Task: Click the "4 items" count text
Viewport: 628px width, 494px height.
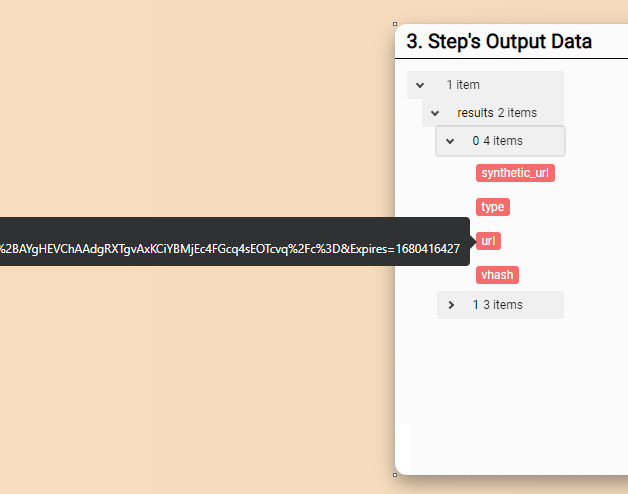Action: [x=503, y=141]
